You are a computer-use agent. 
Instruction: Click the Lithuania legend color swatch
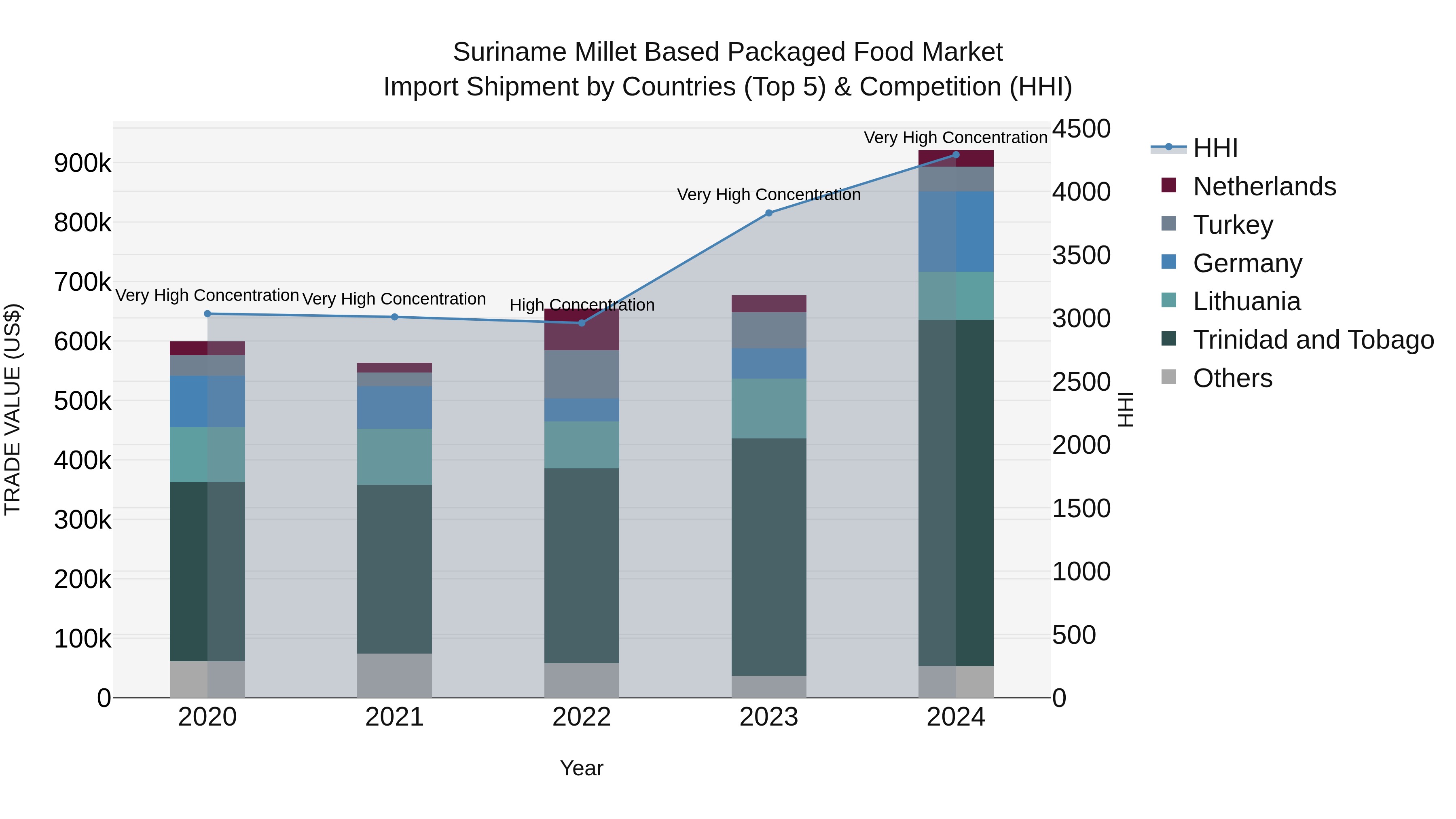1168,301
